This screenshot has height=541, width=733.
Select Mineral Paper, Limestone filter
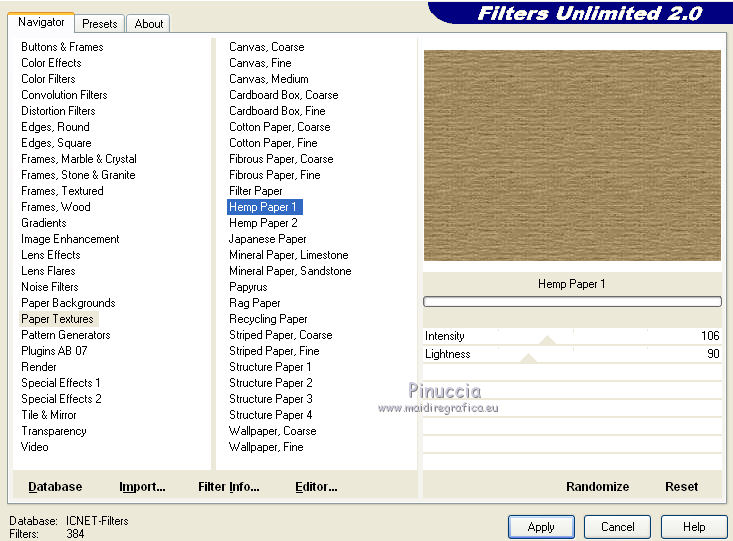click(288, 255)
